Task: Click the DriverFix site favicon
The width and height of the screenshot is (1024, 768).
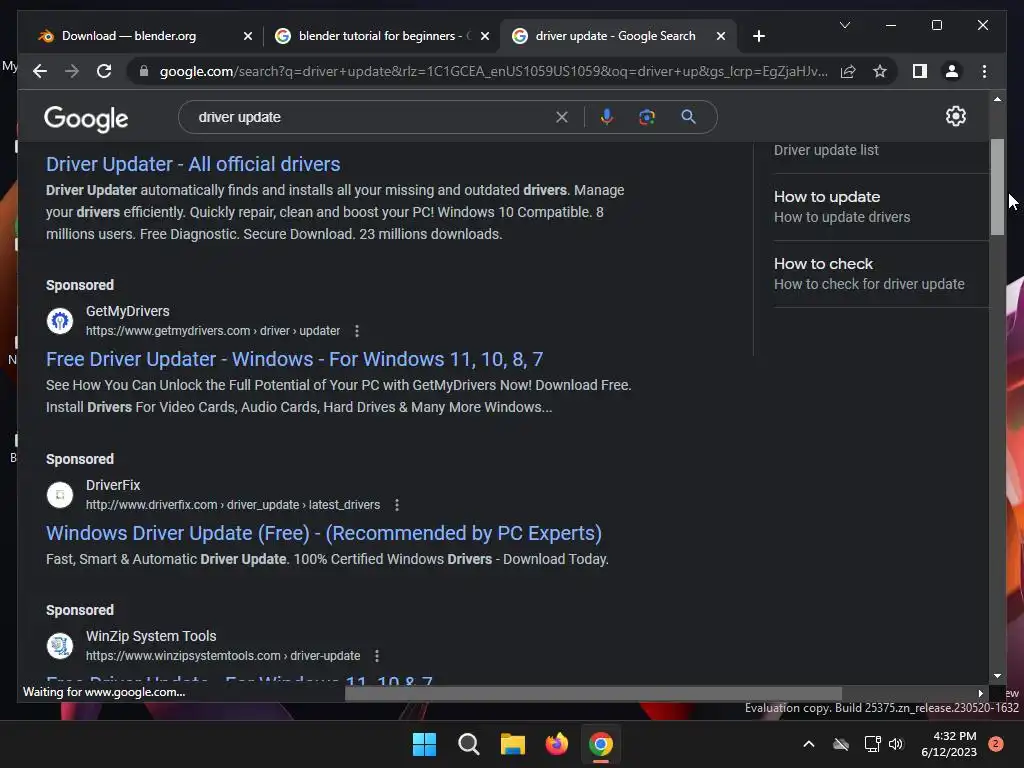Action: (60, 494)
